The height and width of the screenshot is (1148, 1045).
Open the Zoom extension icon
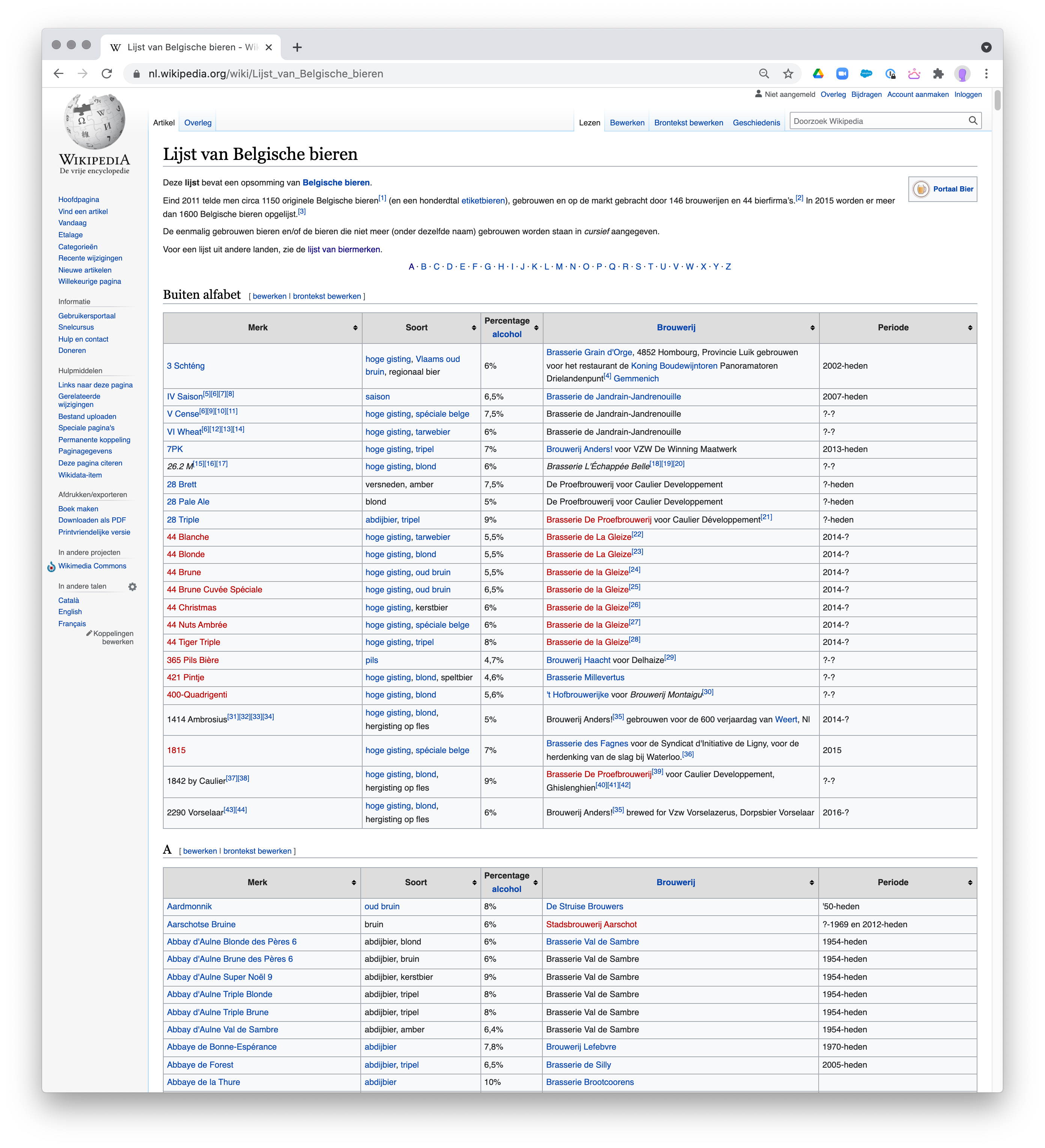click(842, 74)
